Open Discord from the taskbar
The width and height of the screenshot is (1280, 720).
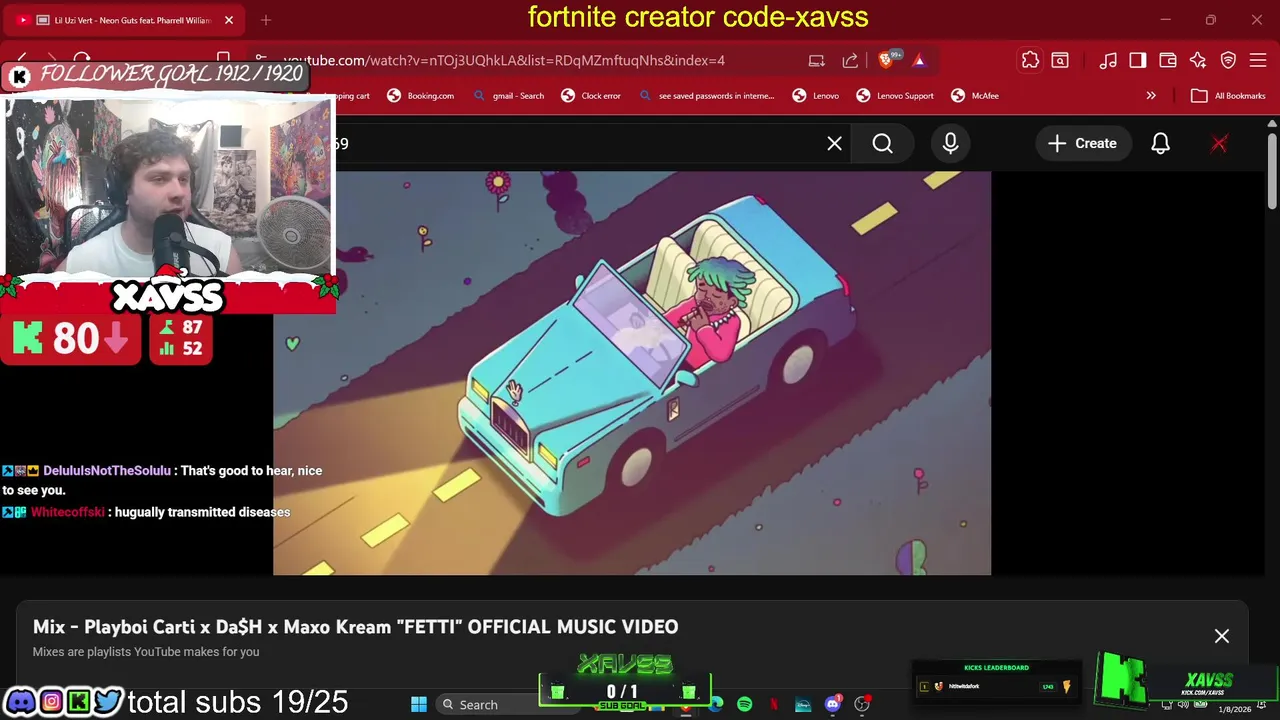pyautogui.click(x=832, y=704)
